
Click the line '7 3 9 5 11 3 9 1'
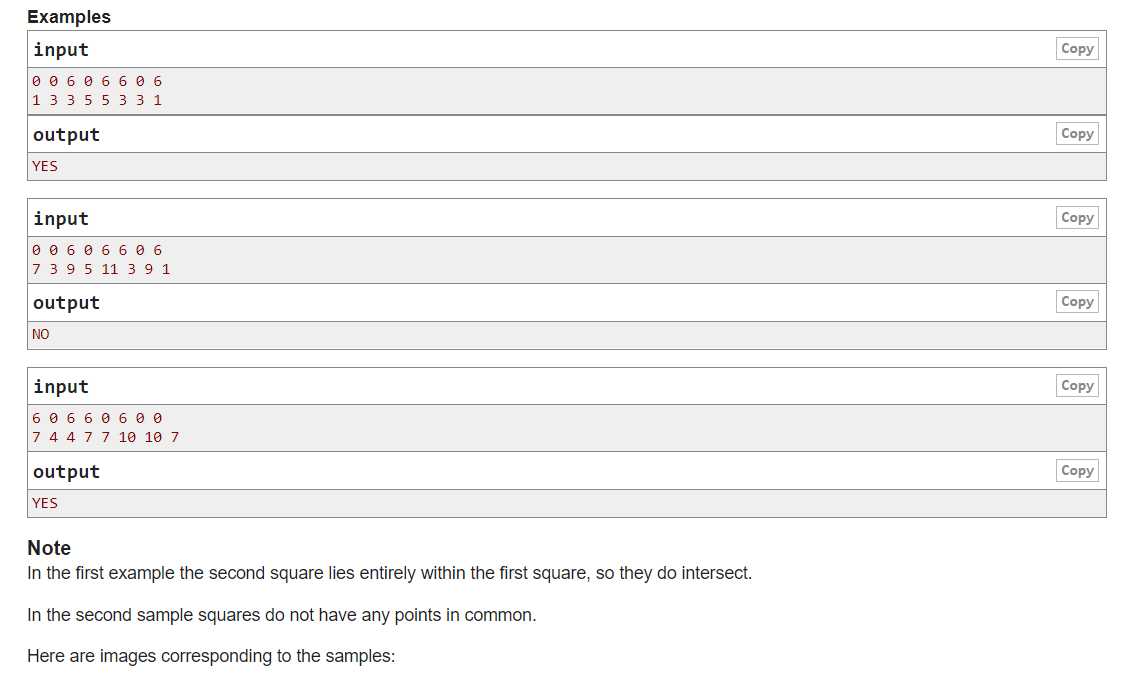pyautogui.click(x=101, y=269)
